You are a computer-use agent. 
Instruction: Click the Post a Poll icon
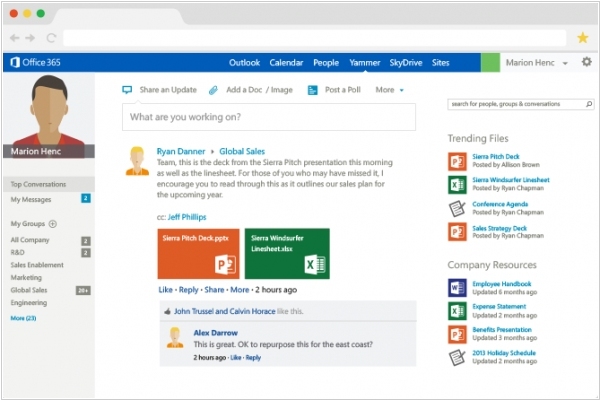313,90
